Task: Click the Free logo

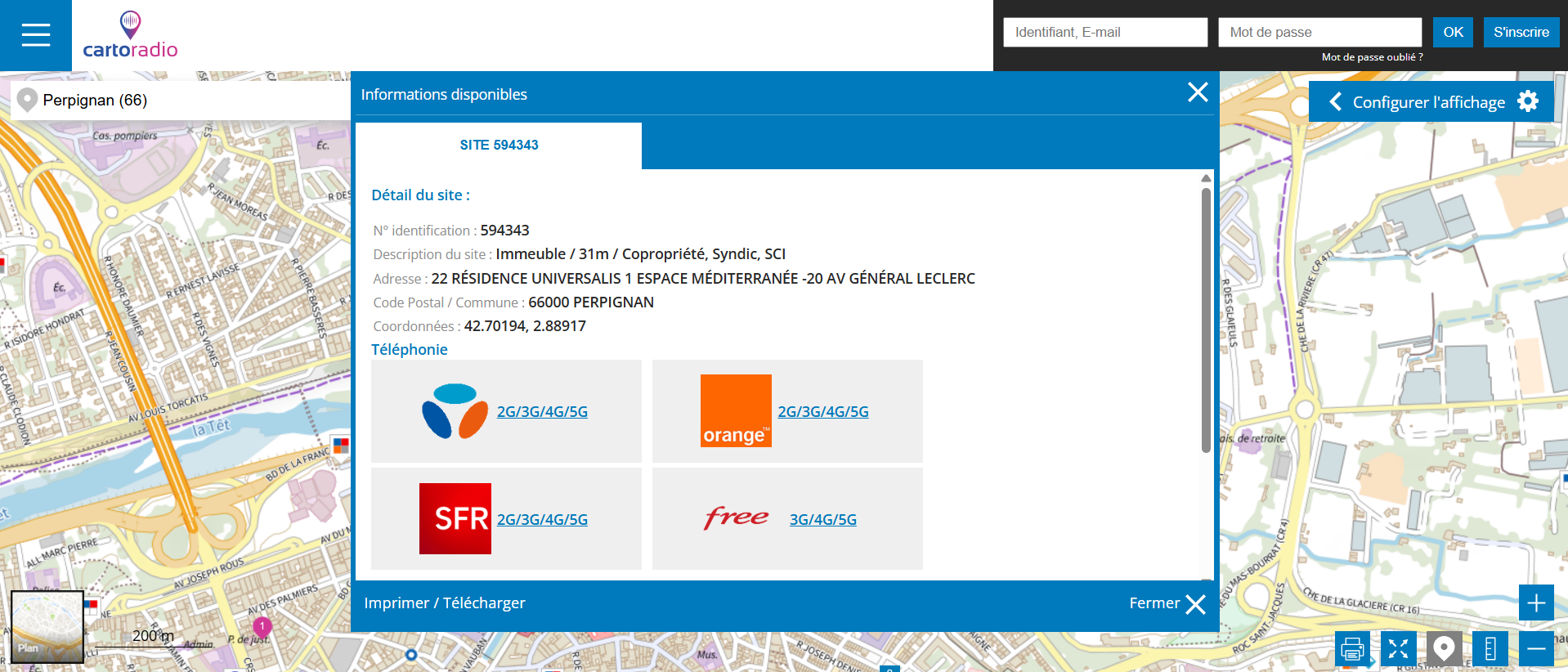Action: [737, 517]
